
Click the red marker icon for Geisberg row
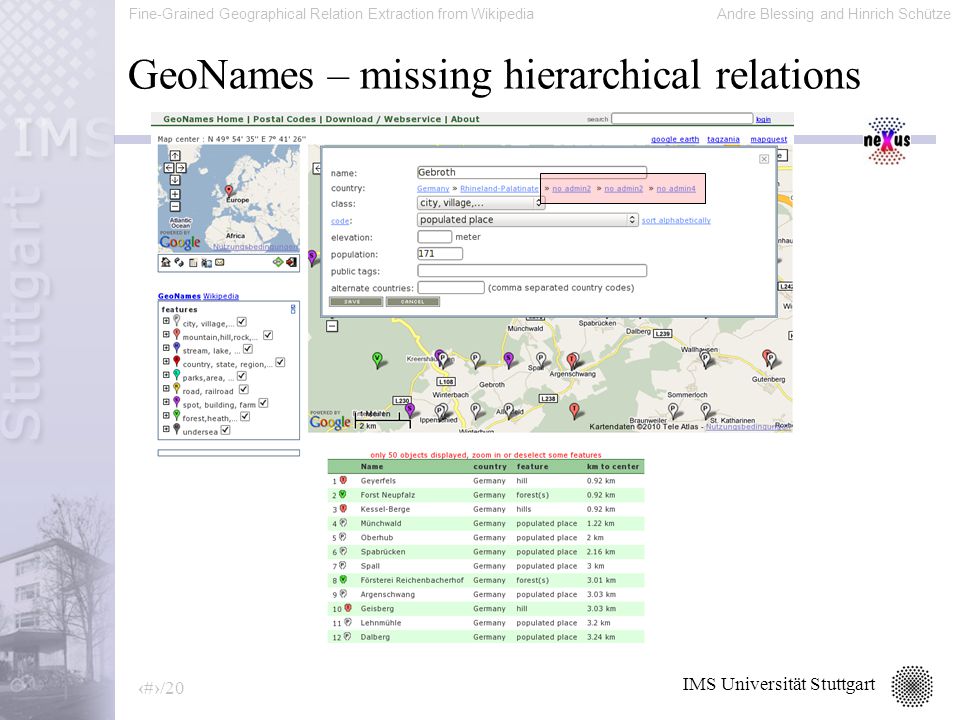coord(348,608)
